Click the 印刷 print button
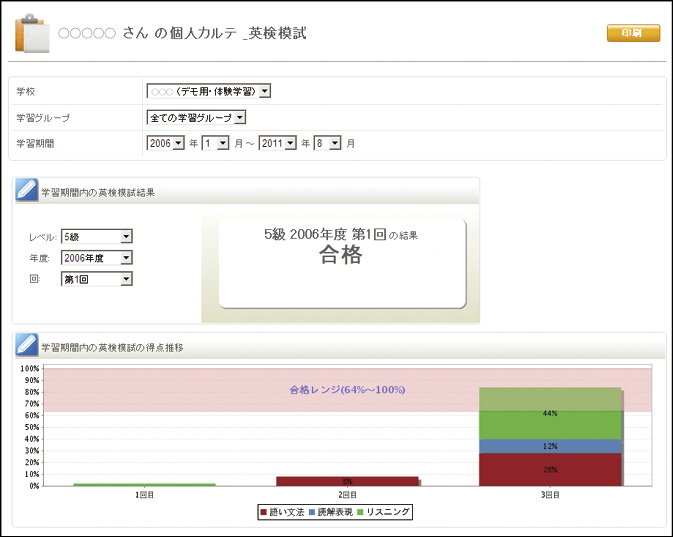 point(633,33)
